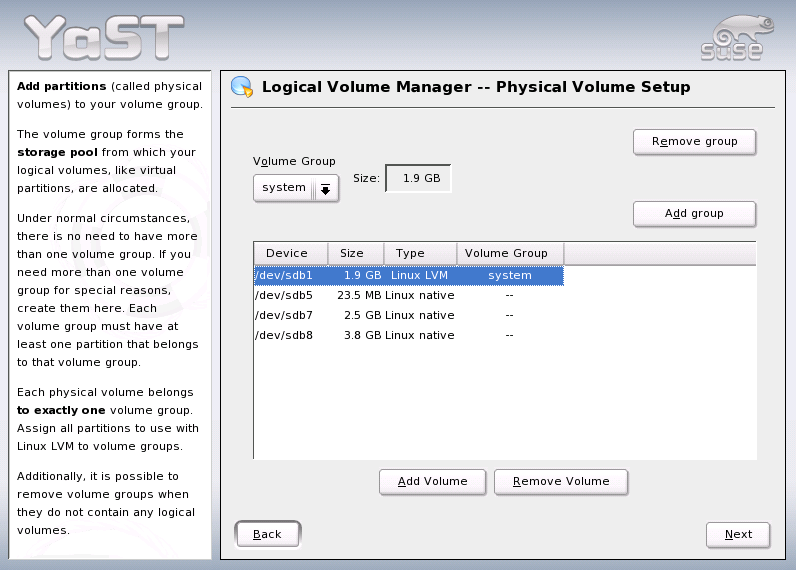
Task: Click the SUSE chameleon logo
Action: 737,38
